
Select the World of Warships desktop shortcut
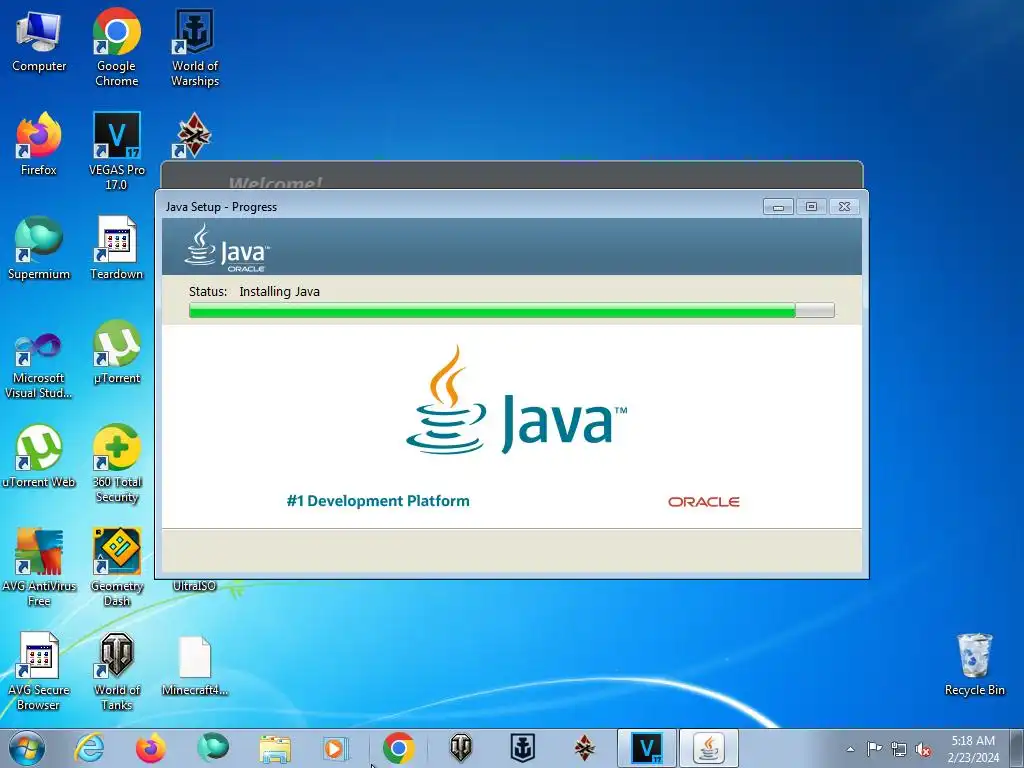[195, 47]
